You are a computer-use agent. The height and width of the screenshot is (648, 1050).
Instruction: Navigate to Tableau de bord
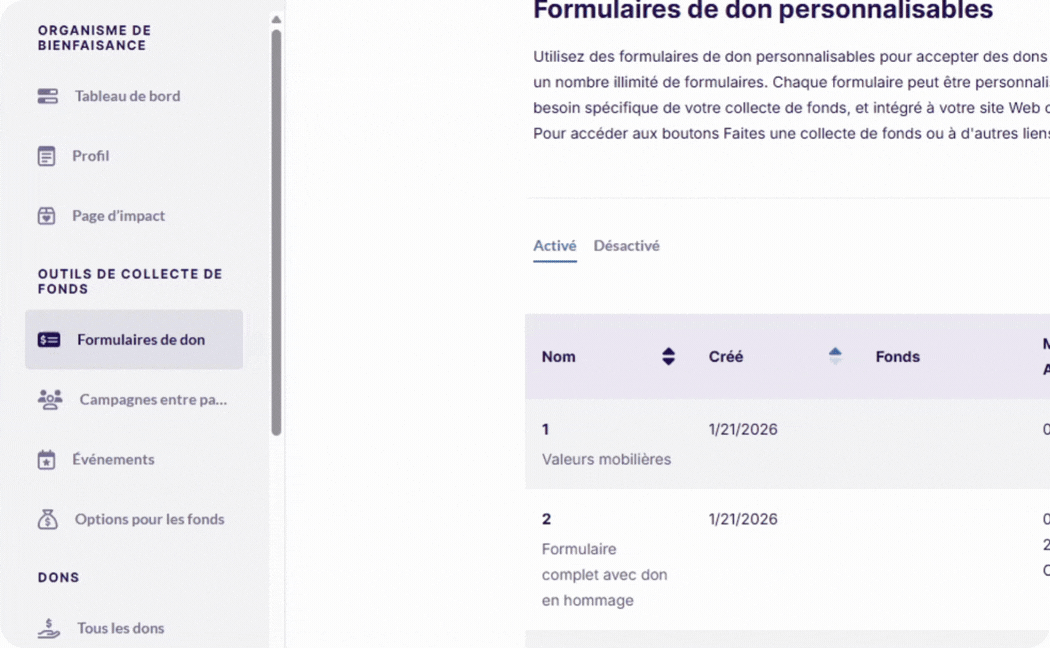(x=127, y=96)
